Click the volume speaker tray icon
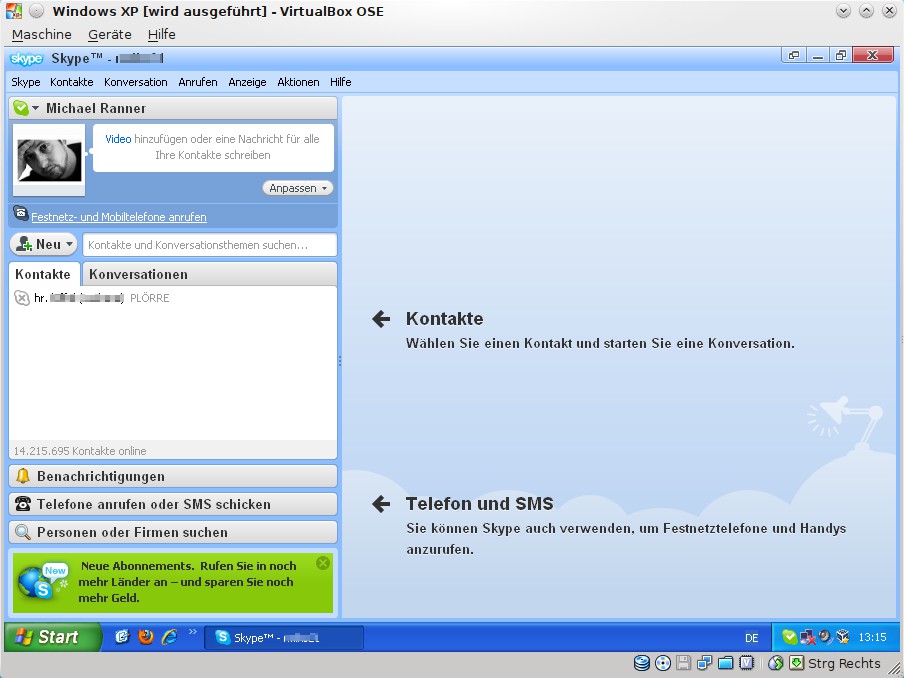Image resolution: width=904 pixels, height=678 pixels. coord(826,637)
